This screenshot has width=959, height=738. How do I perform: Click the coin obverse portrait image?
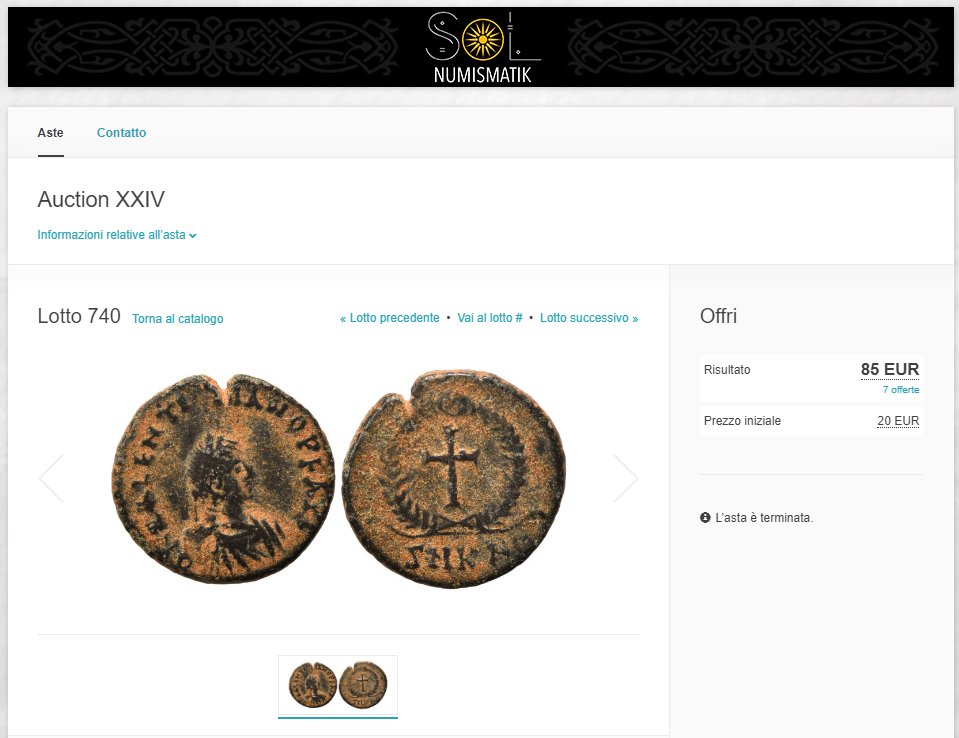point(223,479)
